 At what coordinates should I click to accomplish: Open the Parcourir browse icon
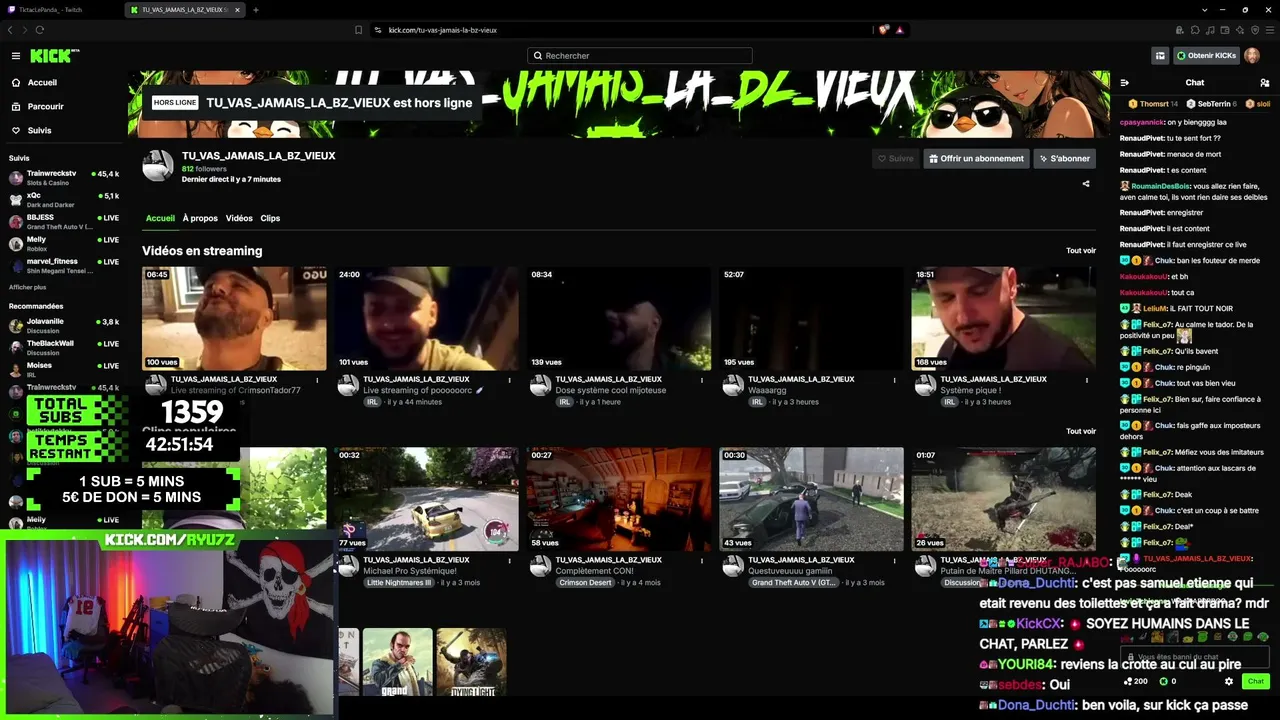coord(16,107)
